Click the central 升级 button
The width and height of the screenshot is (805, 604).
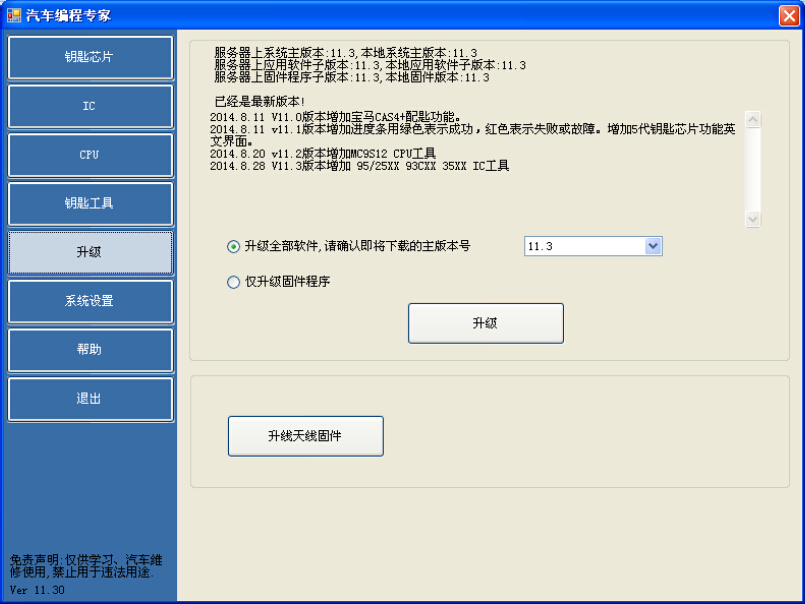click(486, 323)
